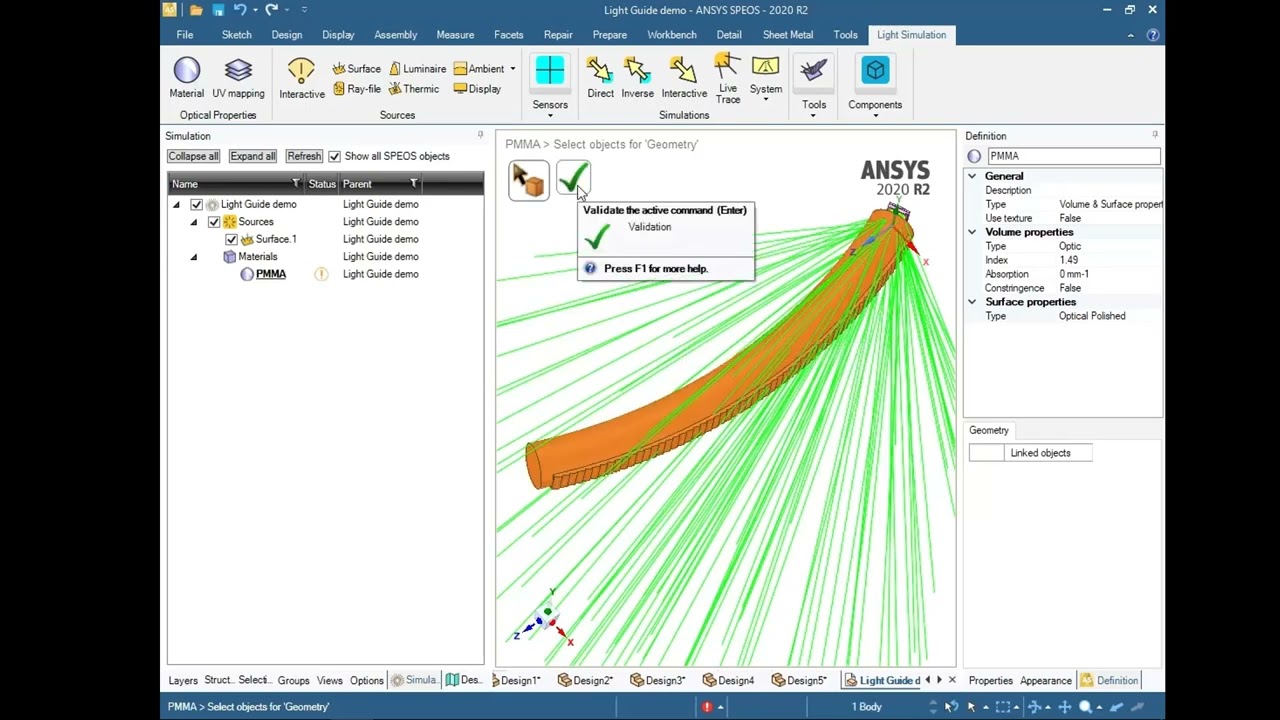Click the Validate green checkmark in viewport
Image resolution: width=1280 pixels, height=720 pixels.
tap(573, 180)
